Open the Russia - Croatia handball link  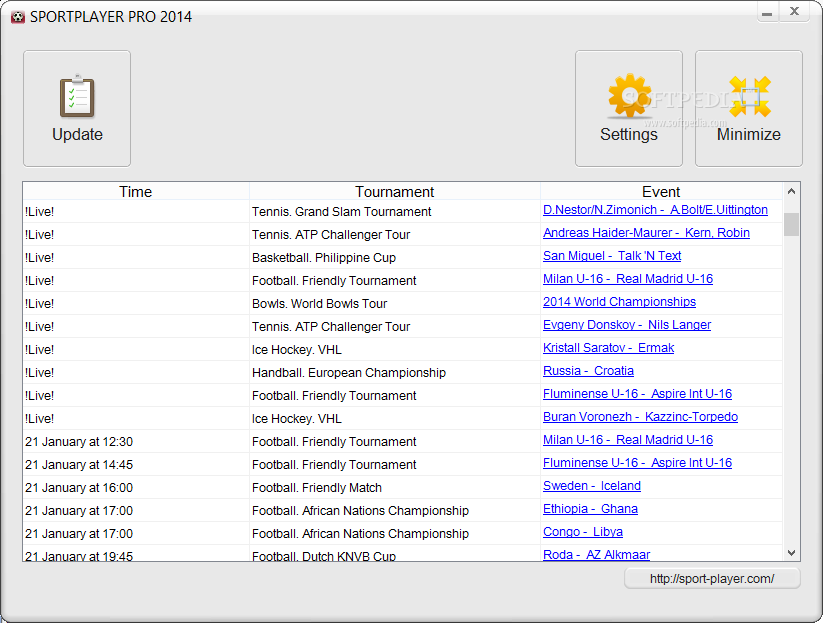coord(588,371)
